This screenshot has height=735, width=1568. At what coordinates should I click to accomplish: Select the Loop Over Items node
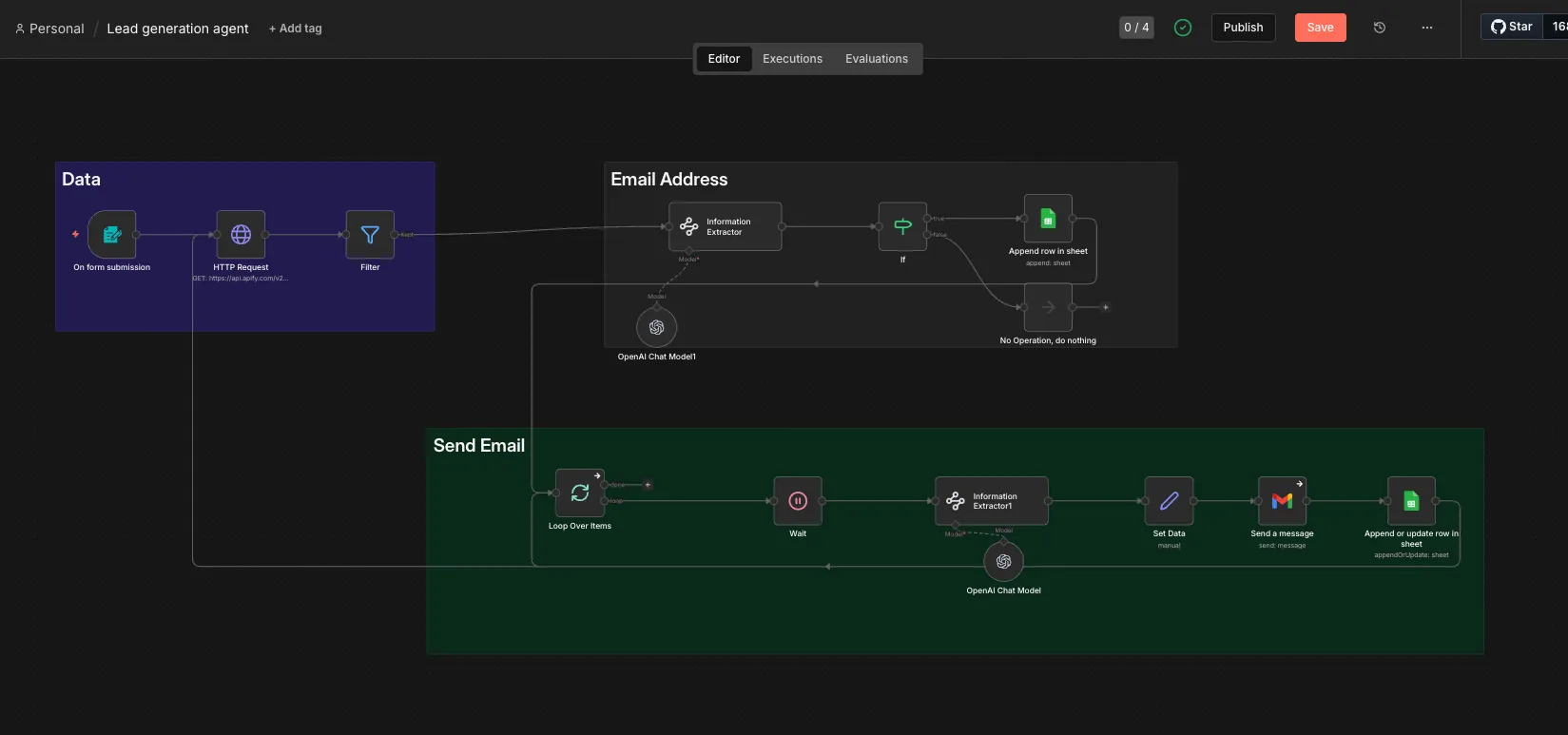point(580,493)
